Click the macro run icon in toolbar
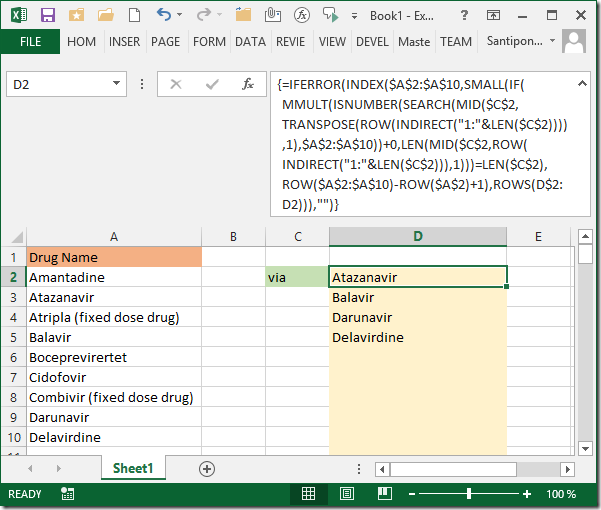 [x=331, y=15]
